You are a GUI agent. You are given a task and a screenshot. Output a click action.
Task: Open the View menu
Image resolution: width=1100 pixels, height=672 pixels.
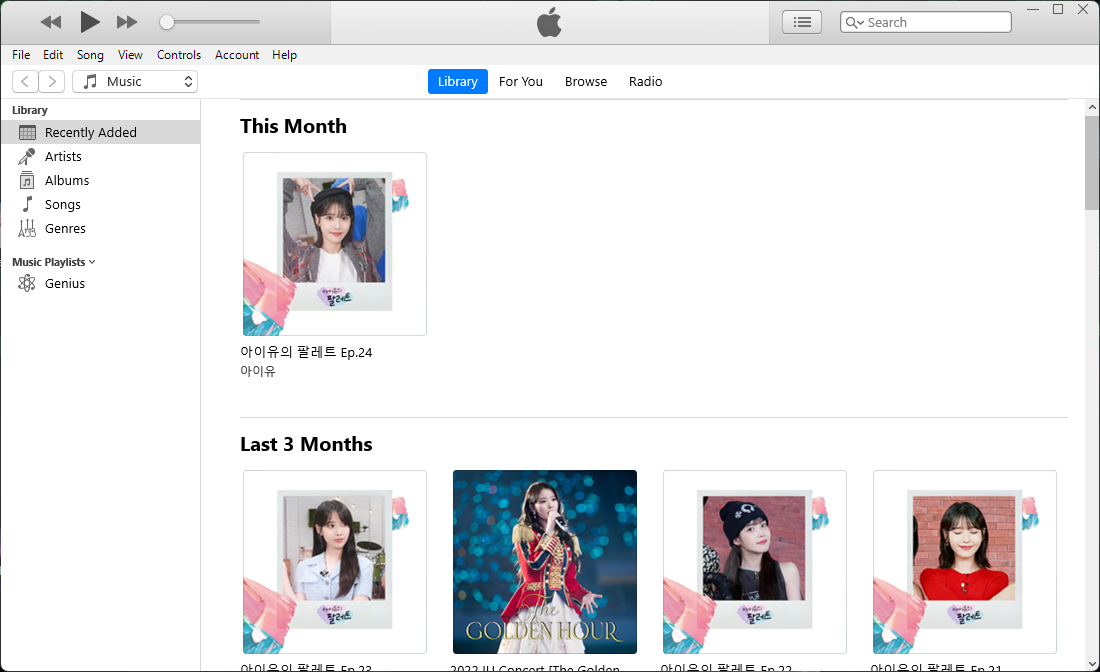pyautogui.click(x=130, y=55)
